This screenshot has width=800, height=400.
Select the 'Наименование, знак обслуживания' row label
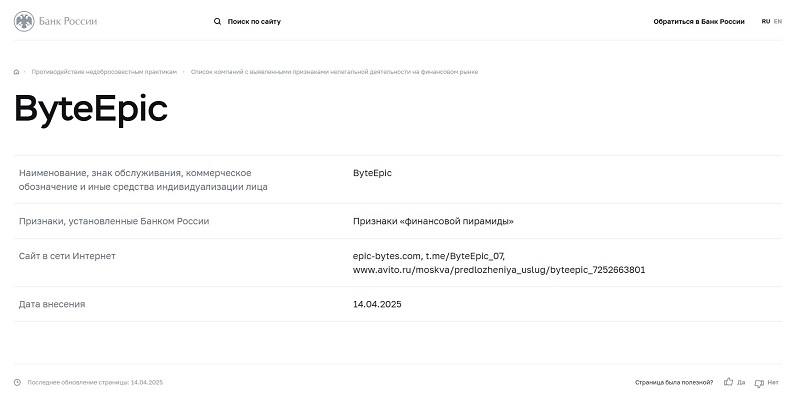[143, 180]
